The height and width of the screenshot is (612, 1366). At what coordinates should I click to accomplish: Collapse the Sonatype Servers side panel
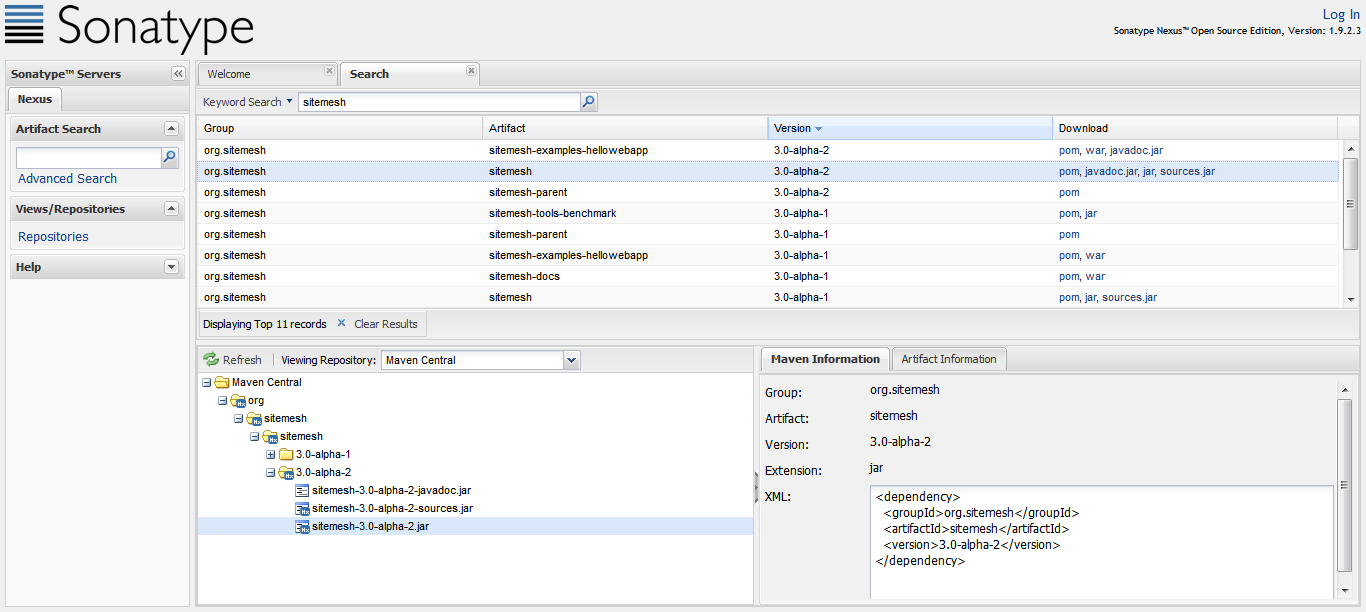(178, 74)
